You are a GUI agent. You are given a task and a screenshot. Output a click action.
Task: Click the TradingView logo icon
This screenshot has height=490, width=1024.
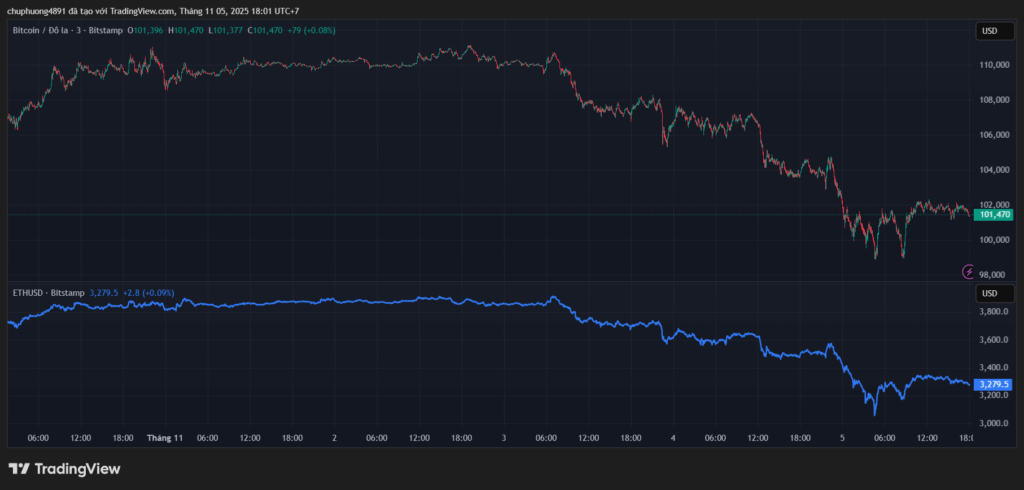click(x=18, y=469)
